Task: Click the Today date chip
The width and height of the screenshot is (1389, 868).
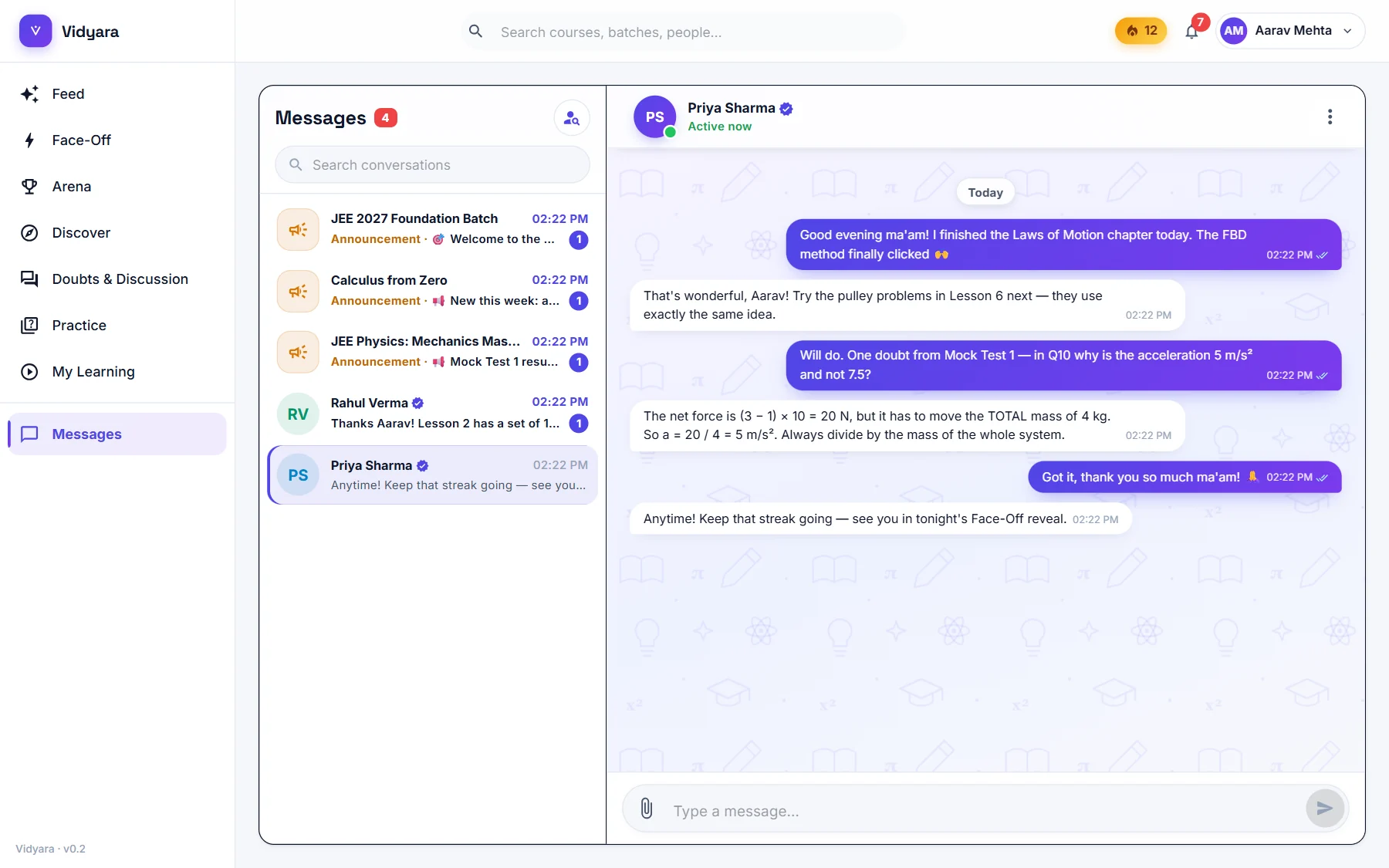Action: tap(985, 193)
